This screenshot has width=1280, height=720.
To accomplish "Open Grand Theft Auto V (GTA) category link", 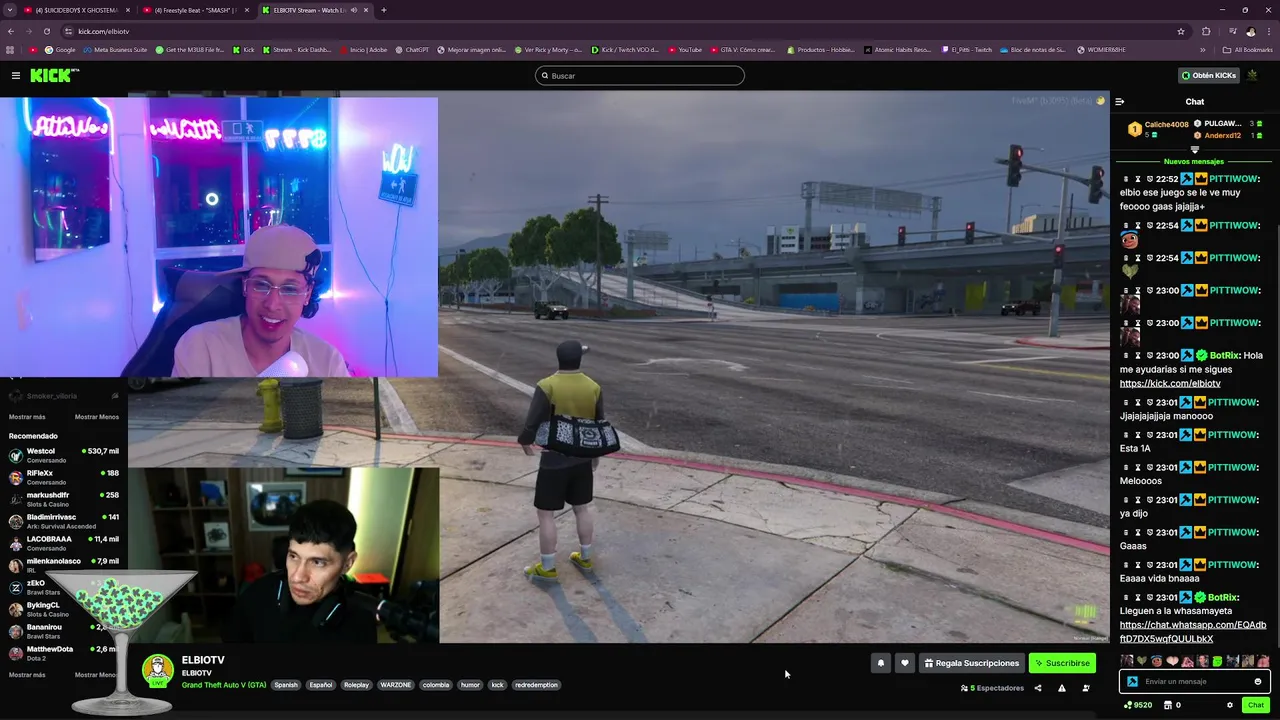I will 224,685.
